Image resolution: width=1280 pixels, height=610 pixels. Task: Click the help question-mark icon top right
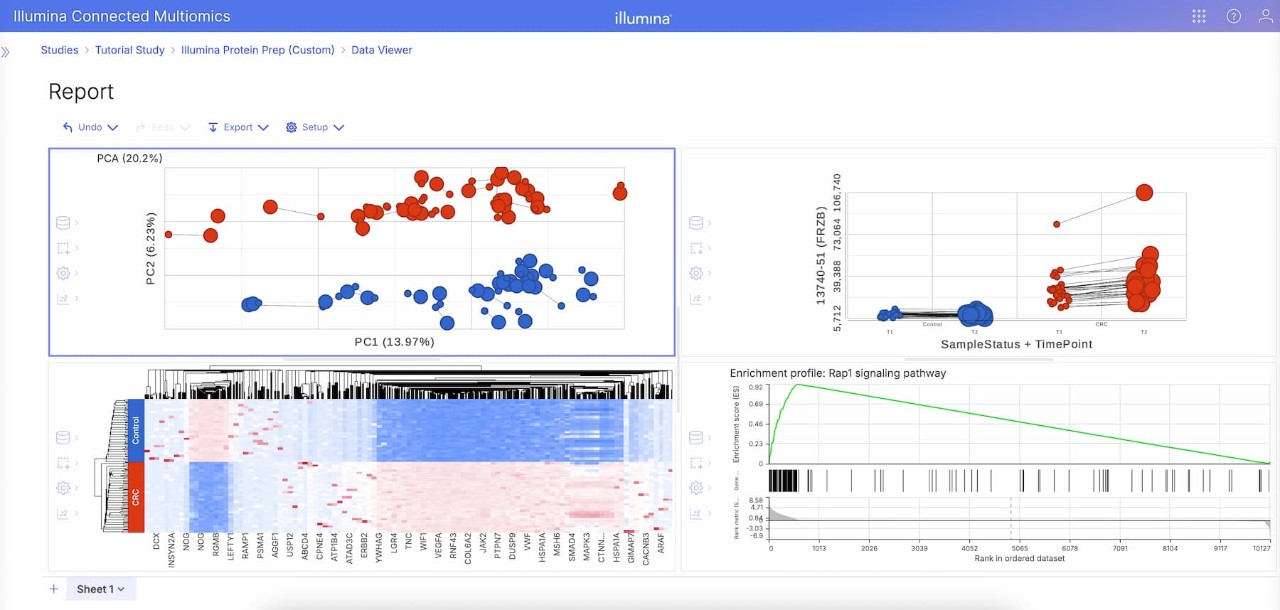1232,16
